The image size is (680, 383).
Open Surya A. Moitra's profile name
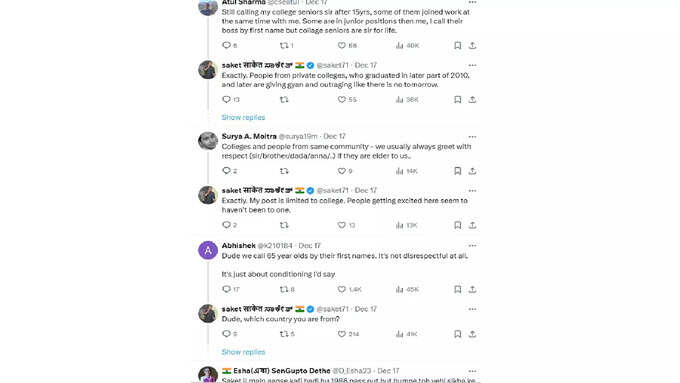249,136
